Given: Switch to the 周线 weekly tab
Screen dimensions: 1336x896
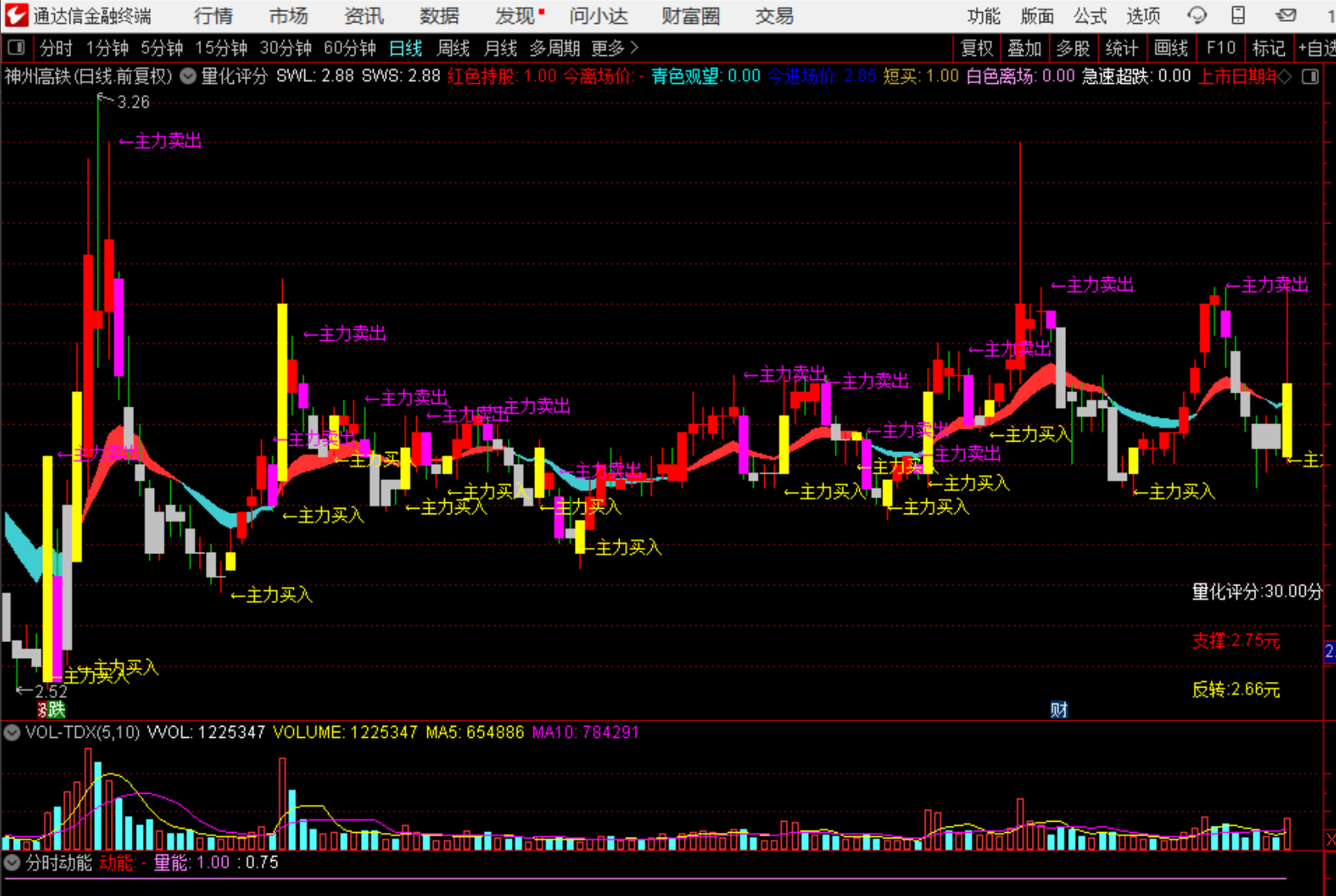Looking at the screenshot, I should [x=453, y=48].
